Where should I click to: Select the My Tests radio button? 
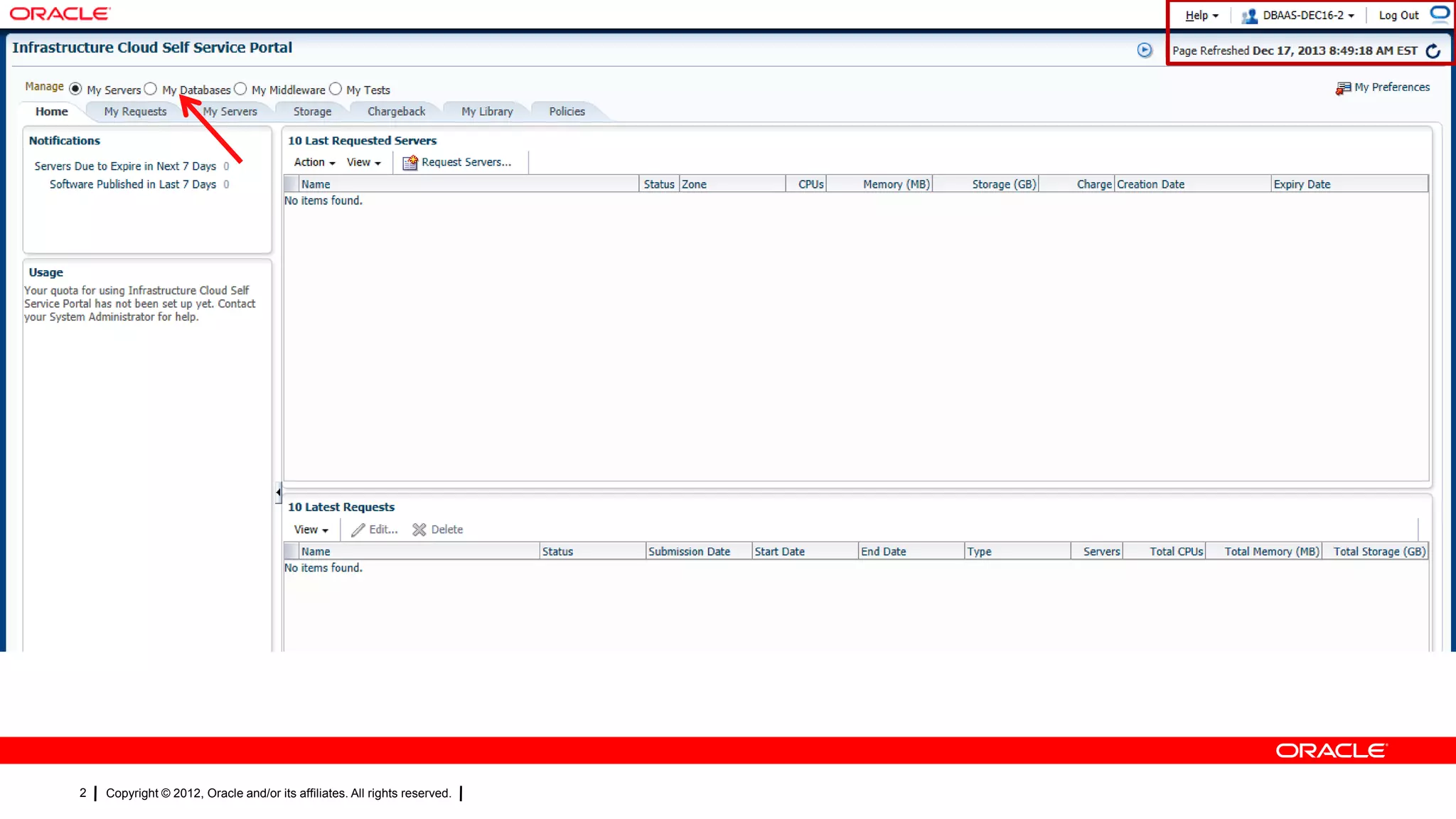(336, 89)
